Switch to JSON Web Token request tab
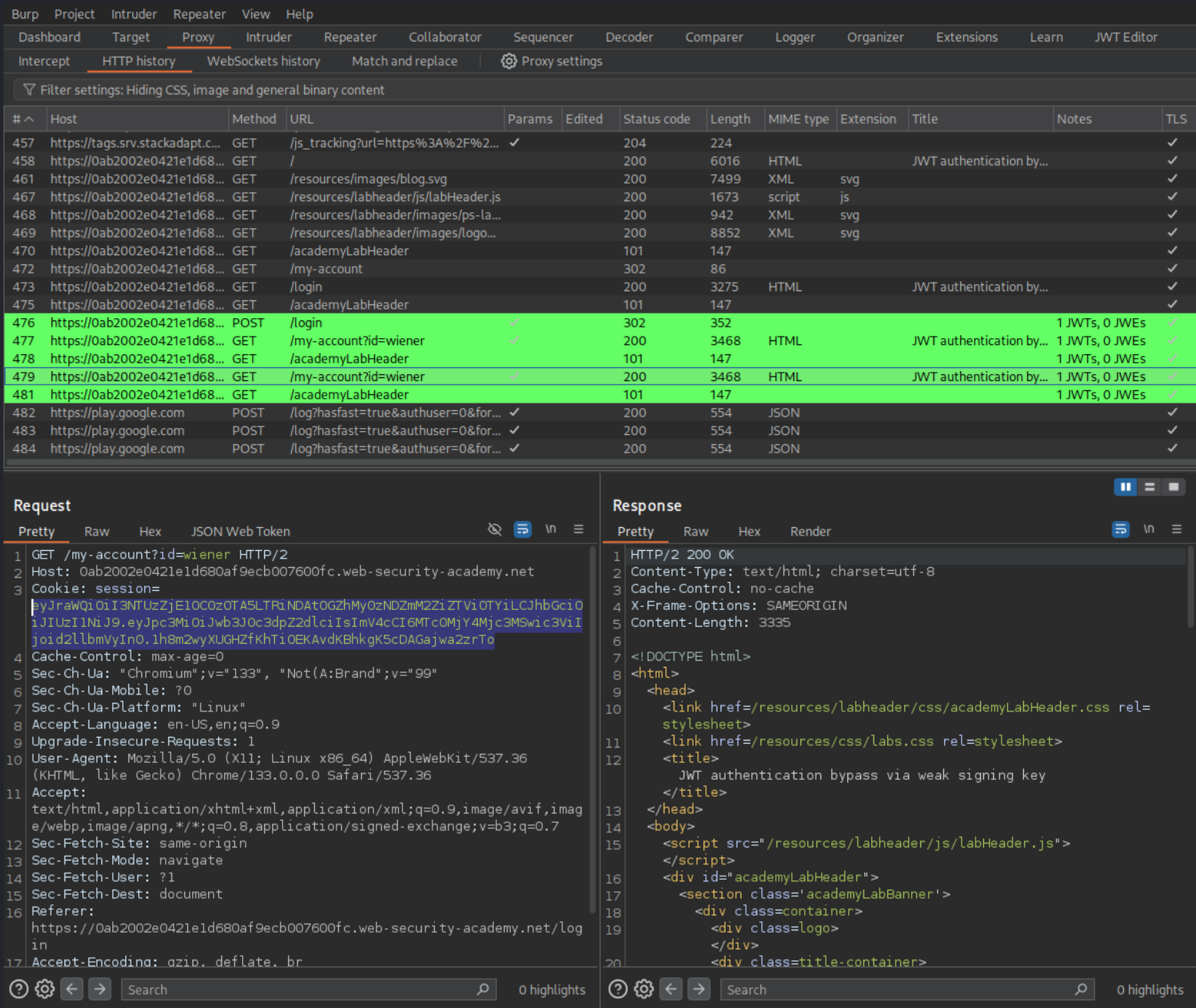The image size is (1196, 1008). pos(240,532)
